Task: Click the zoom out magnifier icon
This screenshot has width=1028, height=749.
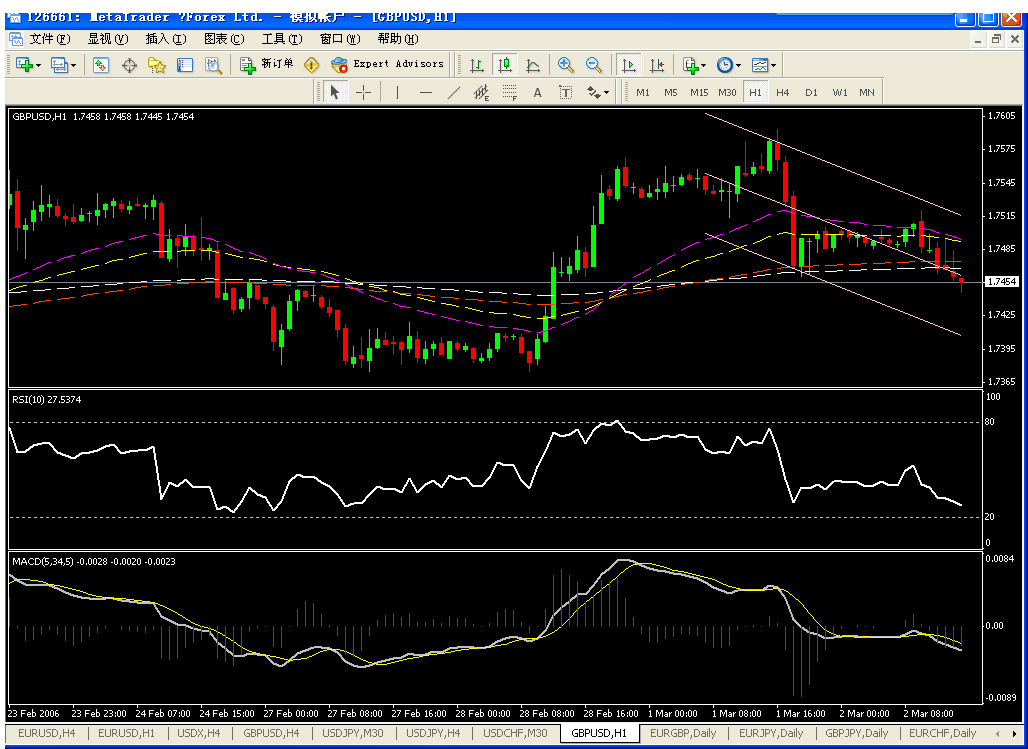Action: [594, 64]
